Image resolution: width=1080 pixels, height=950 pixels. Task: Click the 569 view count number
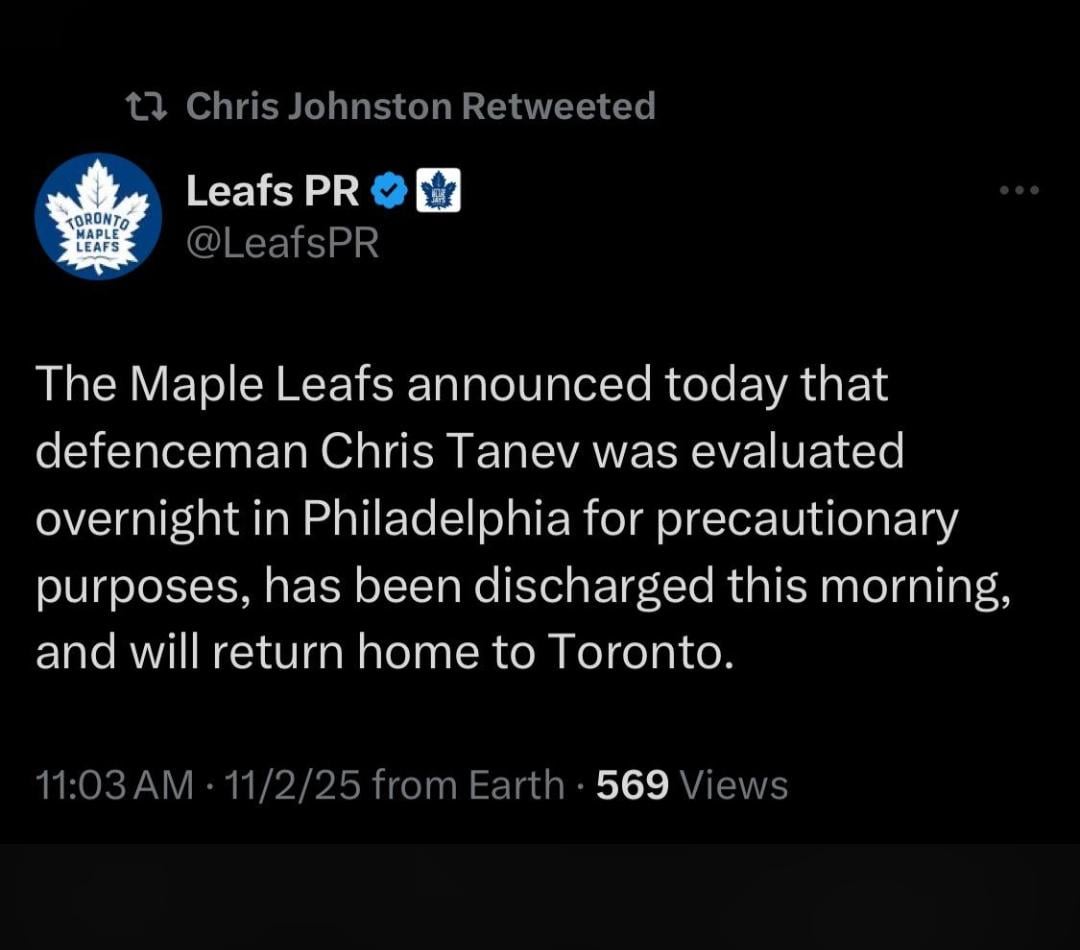tap(630, 784)
